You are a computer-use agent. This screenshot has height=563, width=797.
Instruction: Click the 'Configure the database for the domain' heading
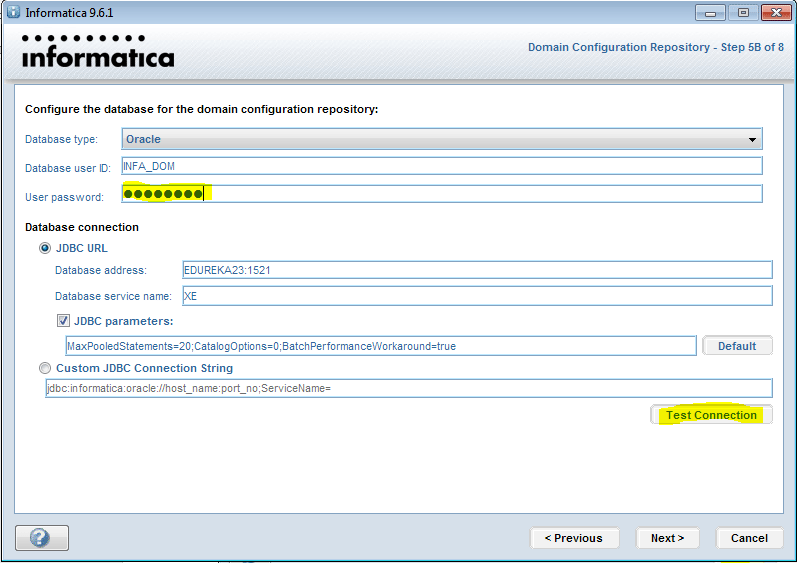201,109
